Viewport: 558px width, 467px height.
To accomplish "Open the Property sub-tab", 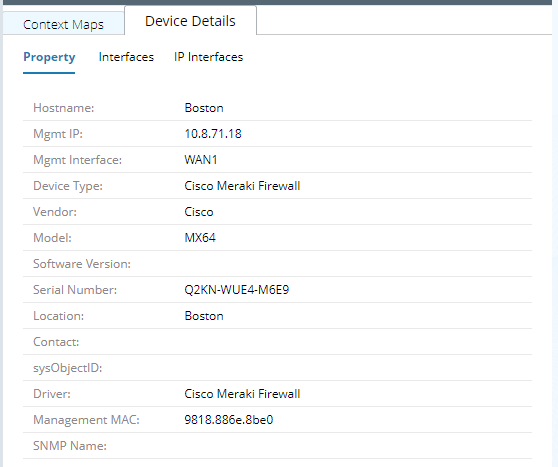I will click(x=49, y=57).
